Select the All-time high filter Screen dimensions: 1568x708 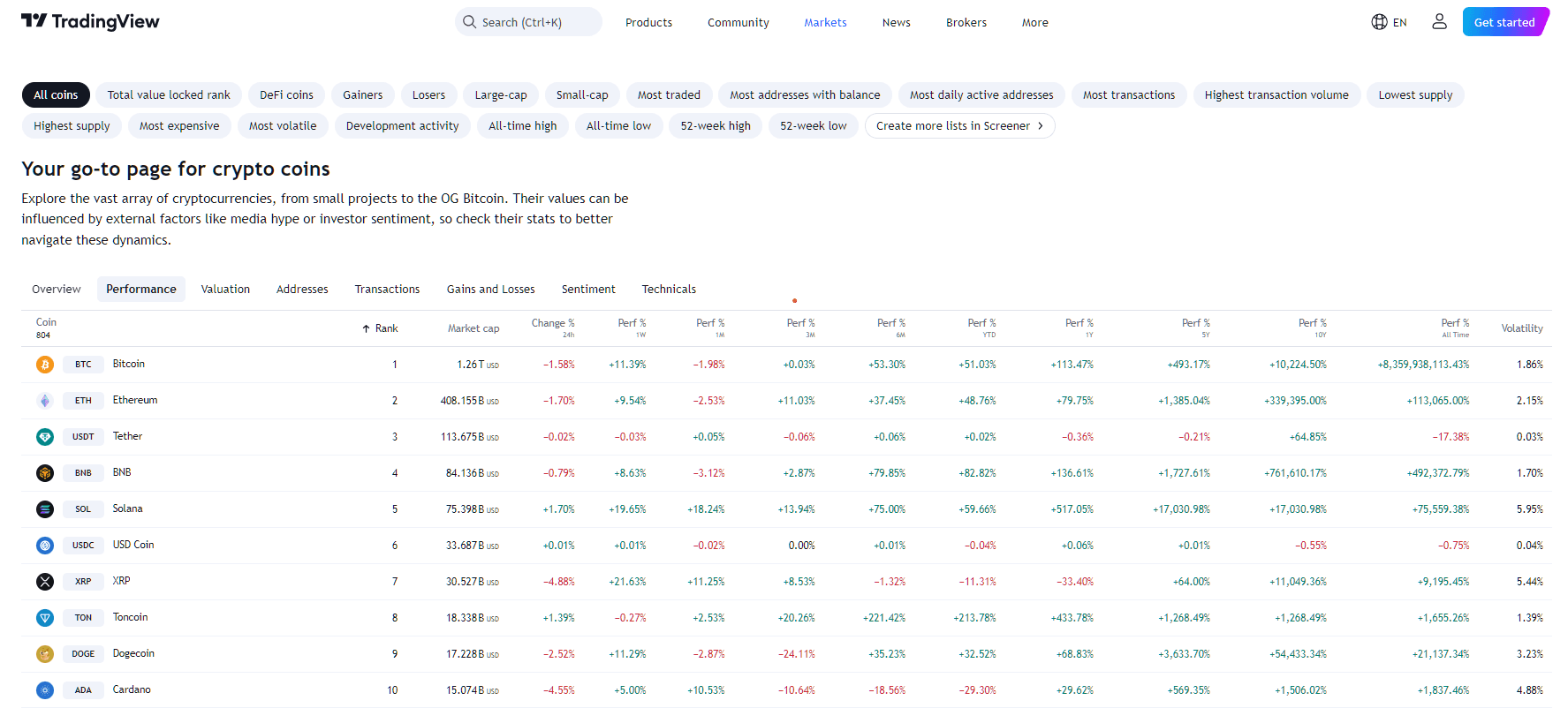coord(523,126)
